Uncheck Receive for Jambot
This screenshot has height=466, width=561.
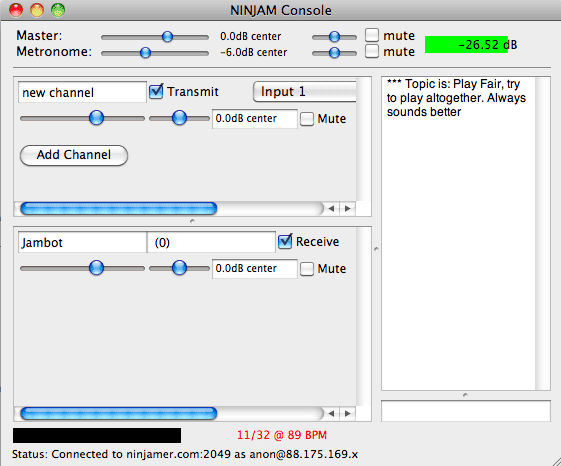(x=285, y=242)
